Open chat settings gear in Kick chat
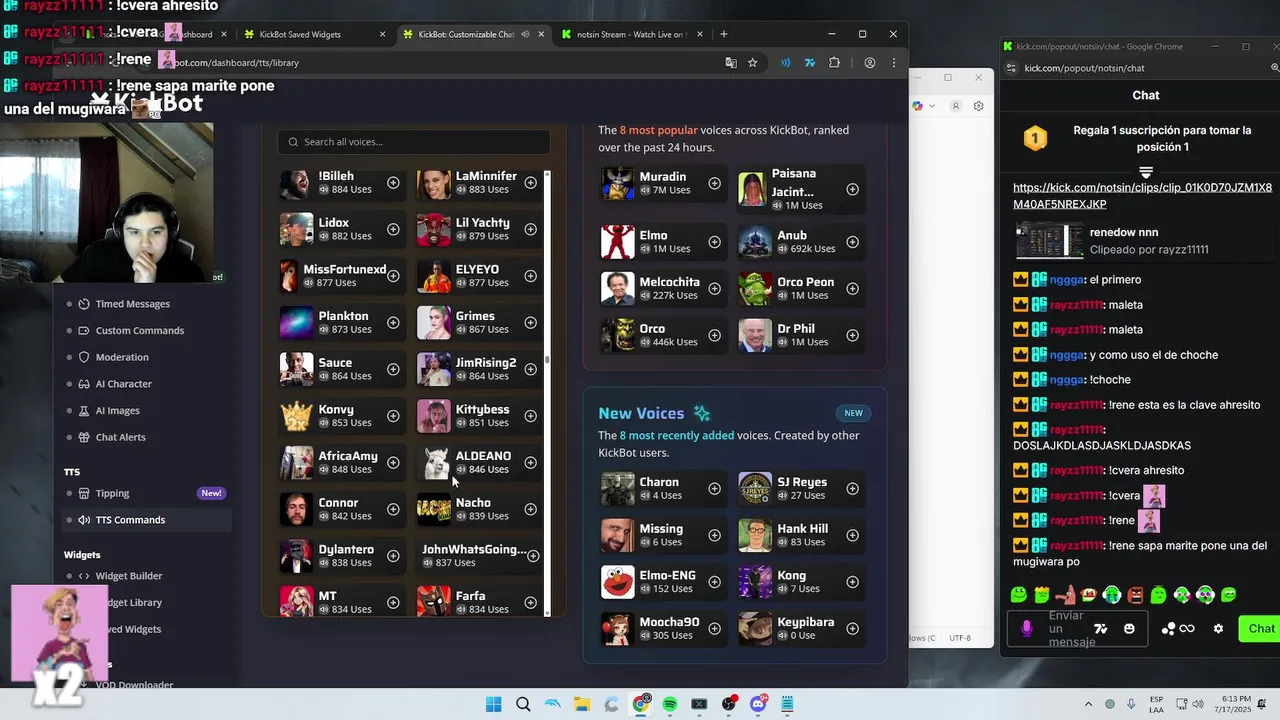Screen dimensions: 1280x720 click(x=1218, y=629)
